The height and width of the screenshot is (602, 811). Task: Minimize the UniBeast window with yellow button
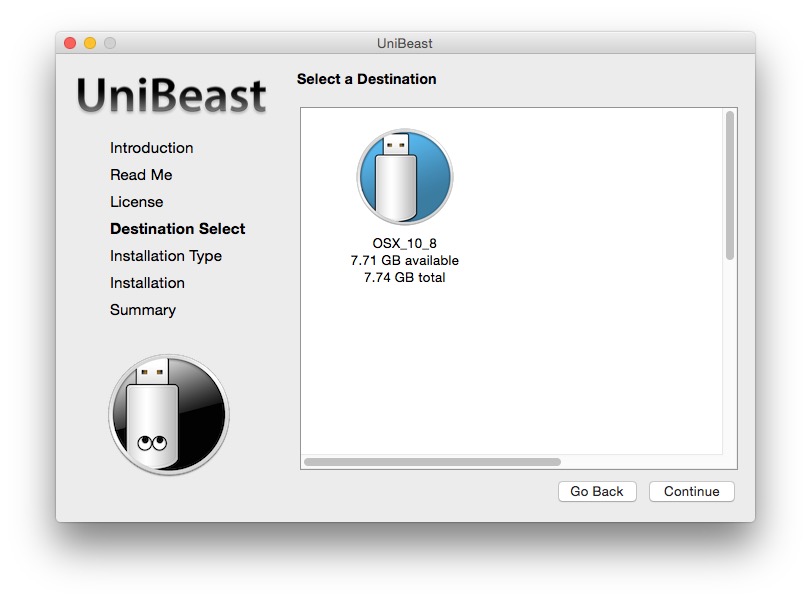90,43
